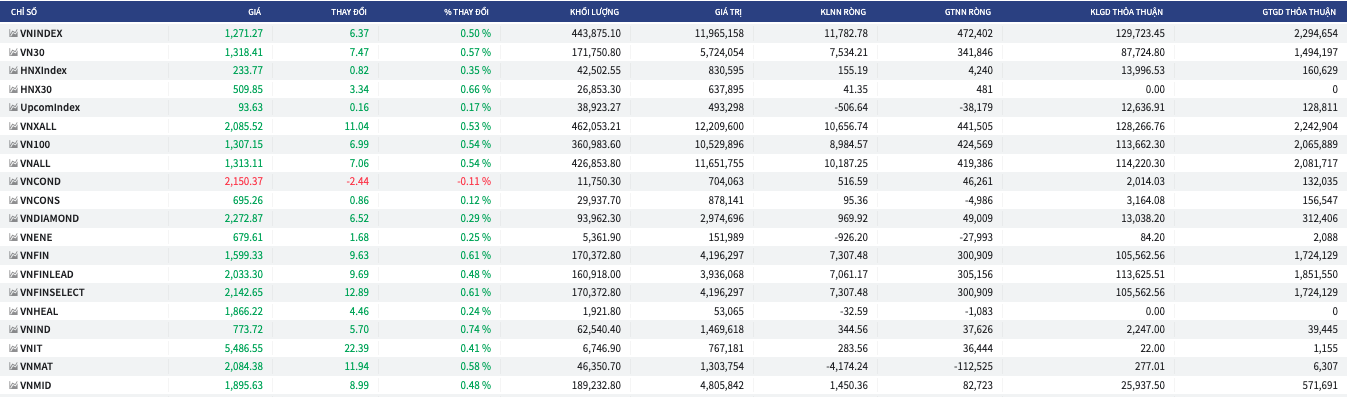Screen dimensions: 1348x397
Task: Click the chart icon next to HNXIndex
Action: pos(13,70)
